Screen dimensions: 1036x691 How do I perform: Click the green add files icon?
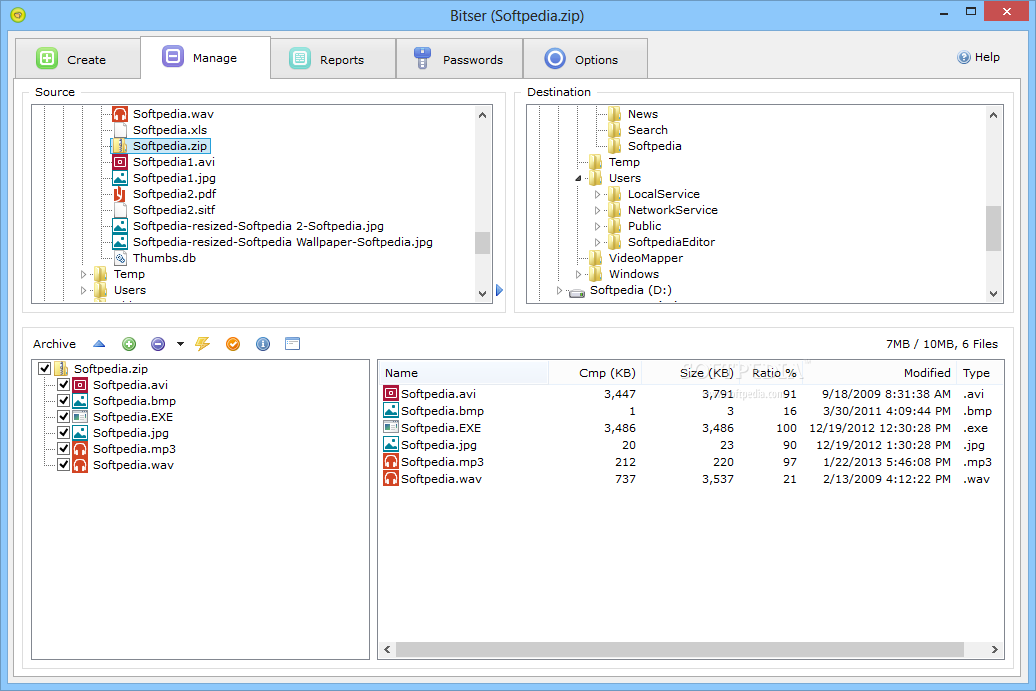coord(129,344)
